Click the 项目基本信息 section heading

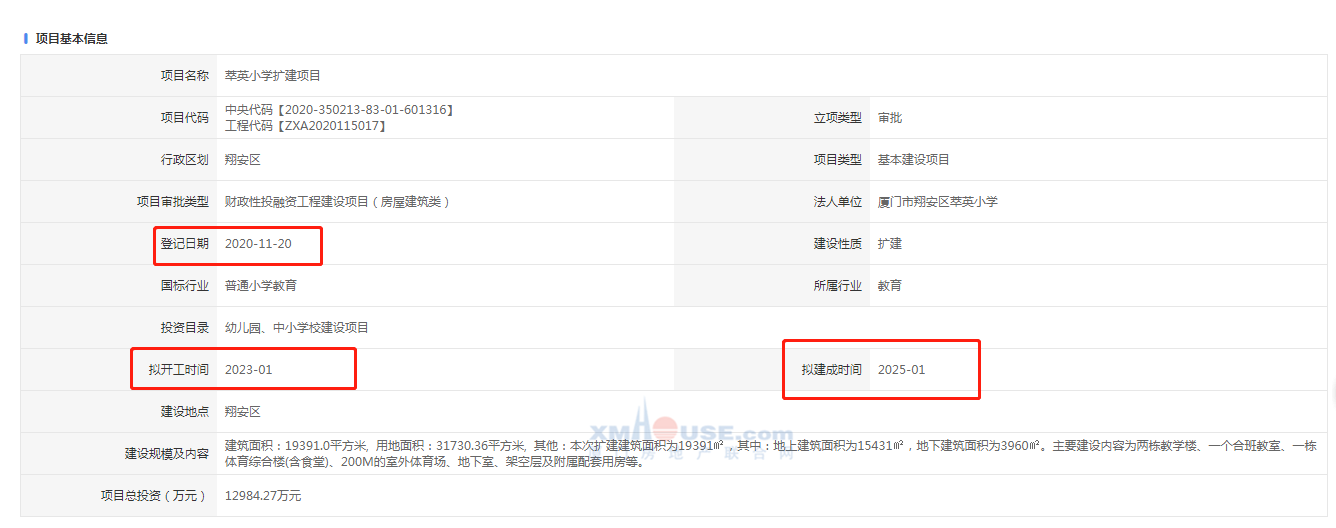point(72,39)
